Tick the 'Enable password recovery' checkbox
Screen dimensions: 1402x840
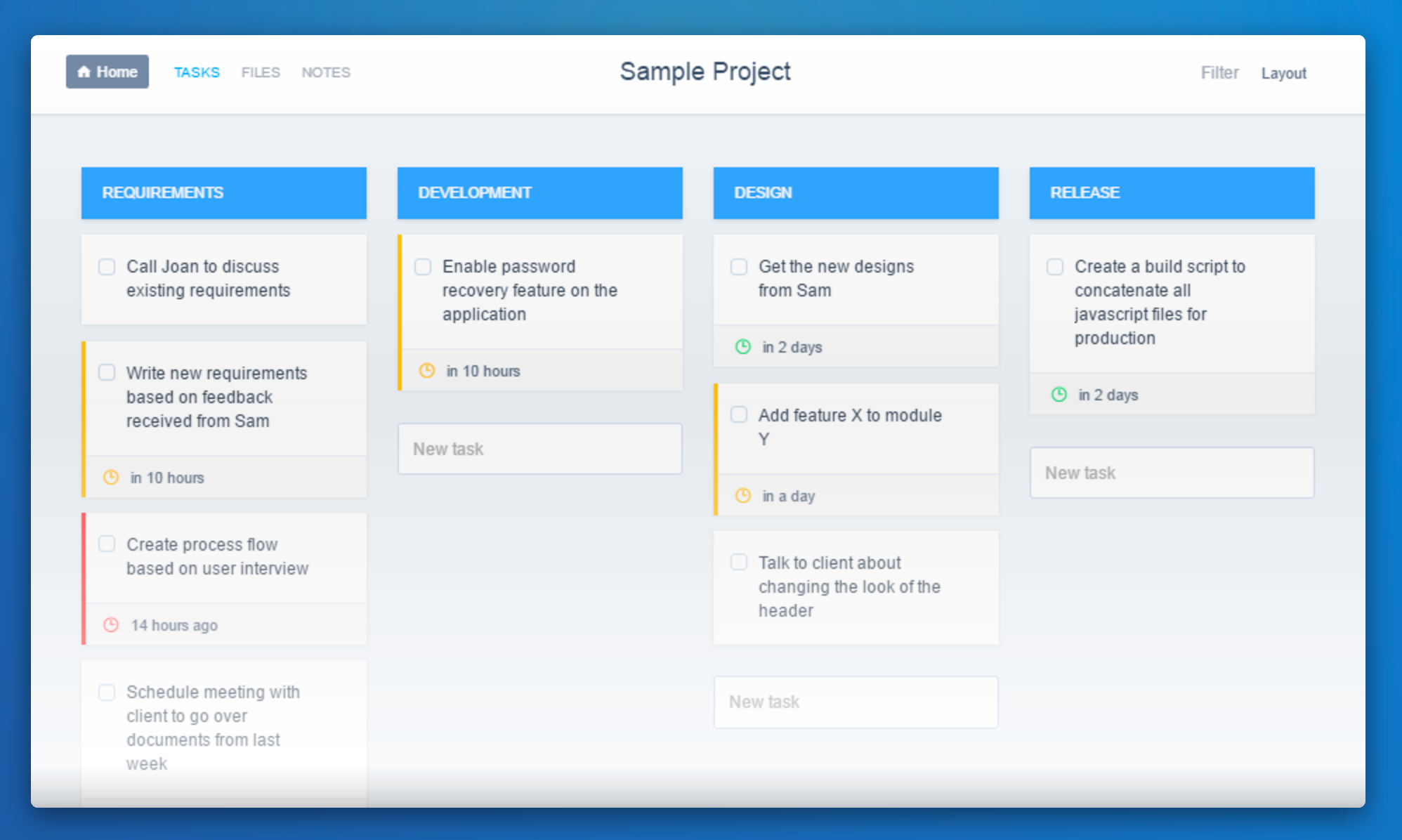point(423,267)
